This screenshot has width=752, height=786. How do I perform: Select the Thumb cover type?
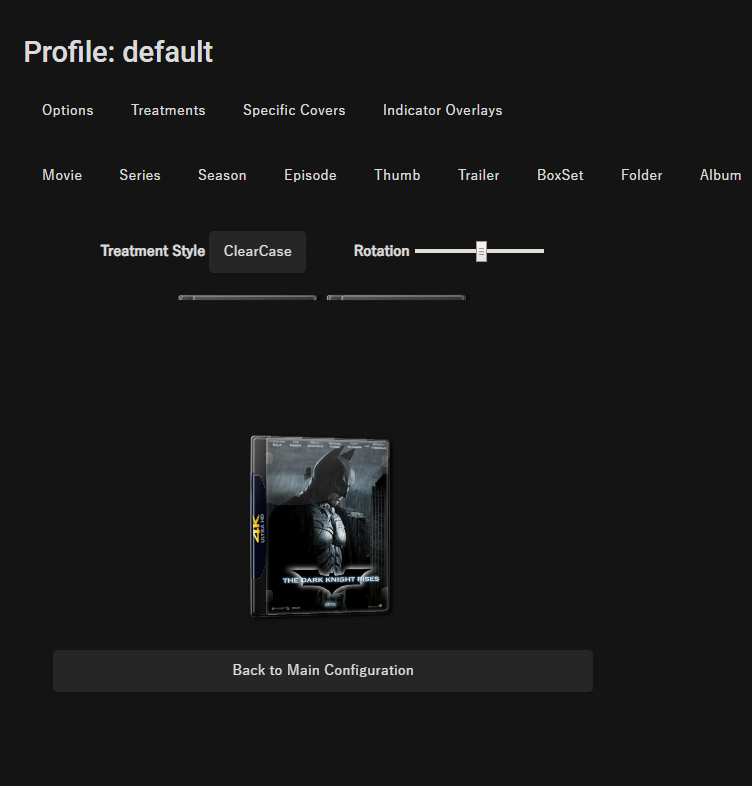click(x=397, y=175)
